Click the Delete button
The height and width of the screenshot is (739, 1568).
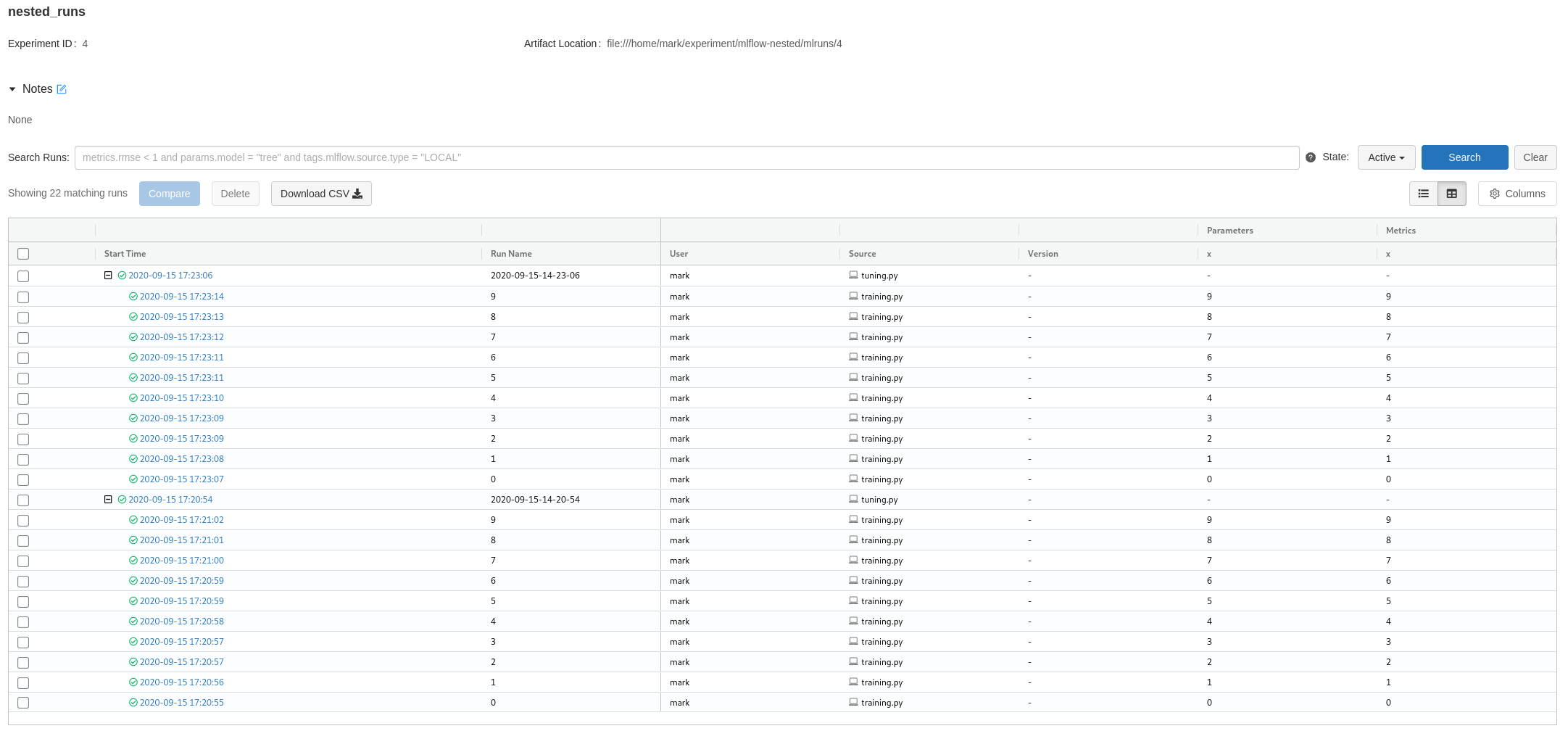(235, 194)
